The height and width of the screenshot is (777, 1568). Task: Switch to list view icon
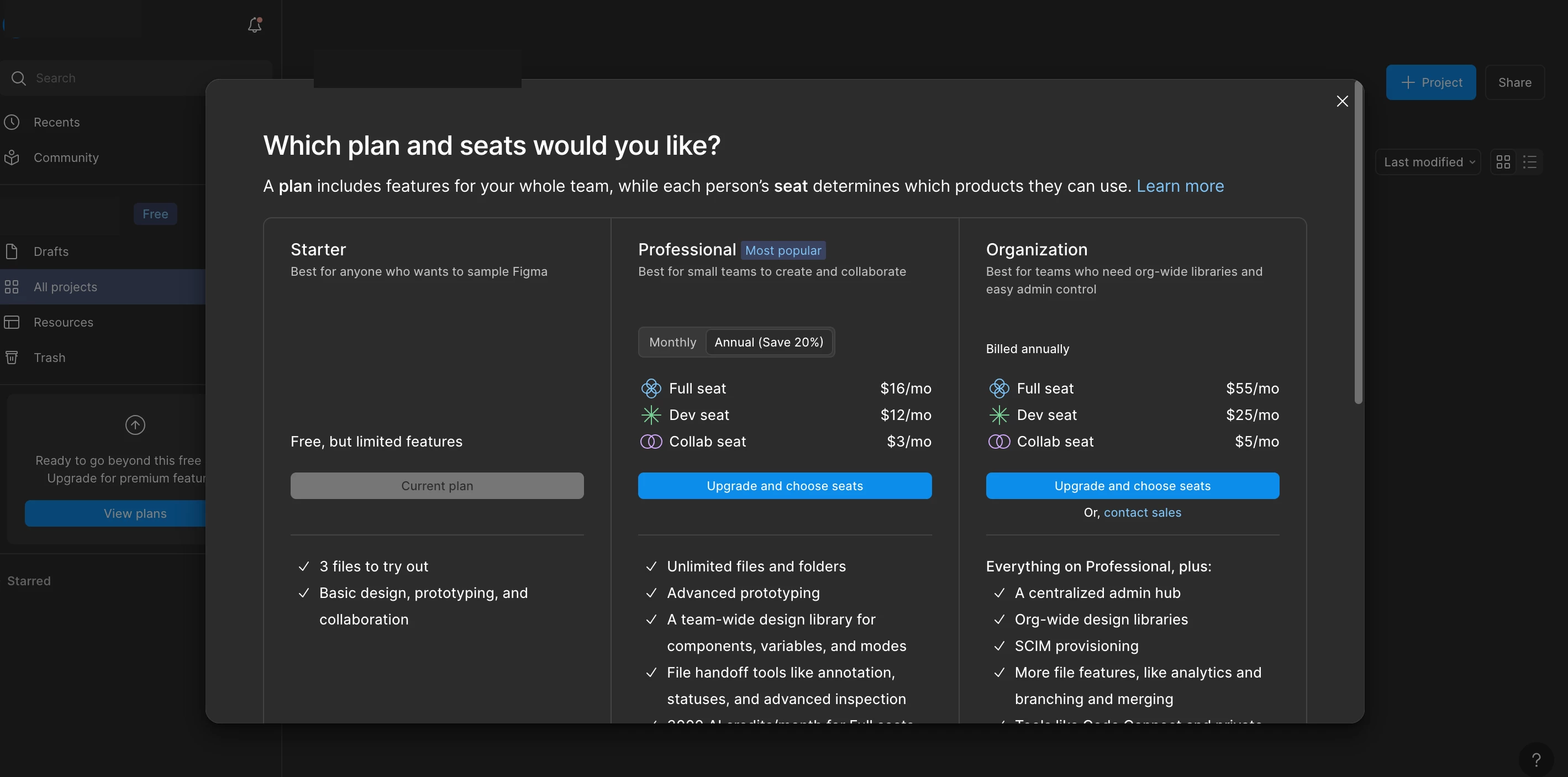click(x=1530, y=162)
